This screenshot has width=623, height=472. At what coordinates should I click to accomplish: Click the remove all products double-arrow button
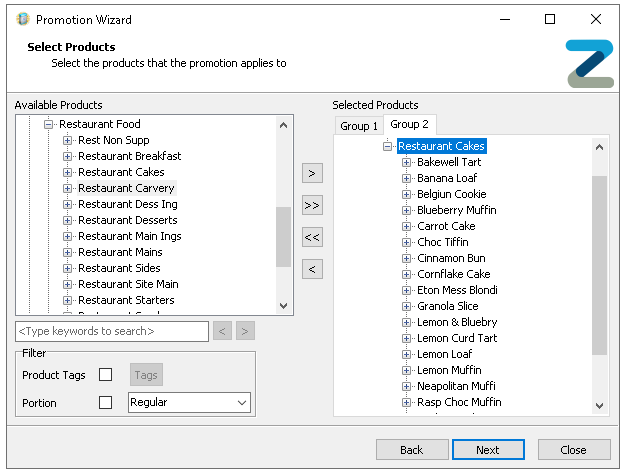[312, 237]
